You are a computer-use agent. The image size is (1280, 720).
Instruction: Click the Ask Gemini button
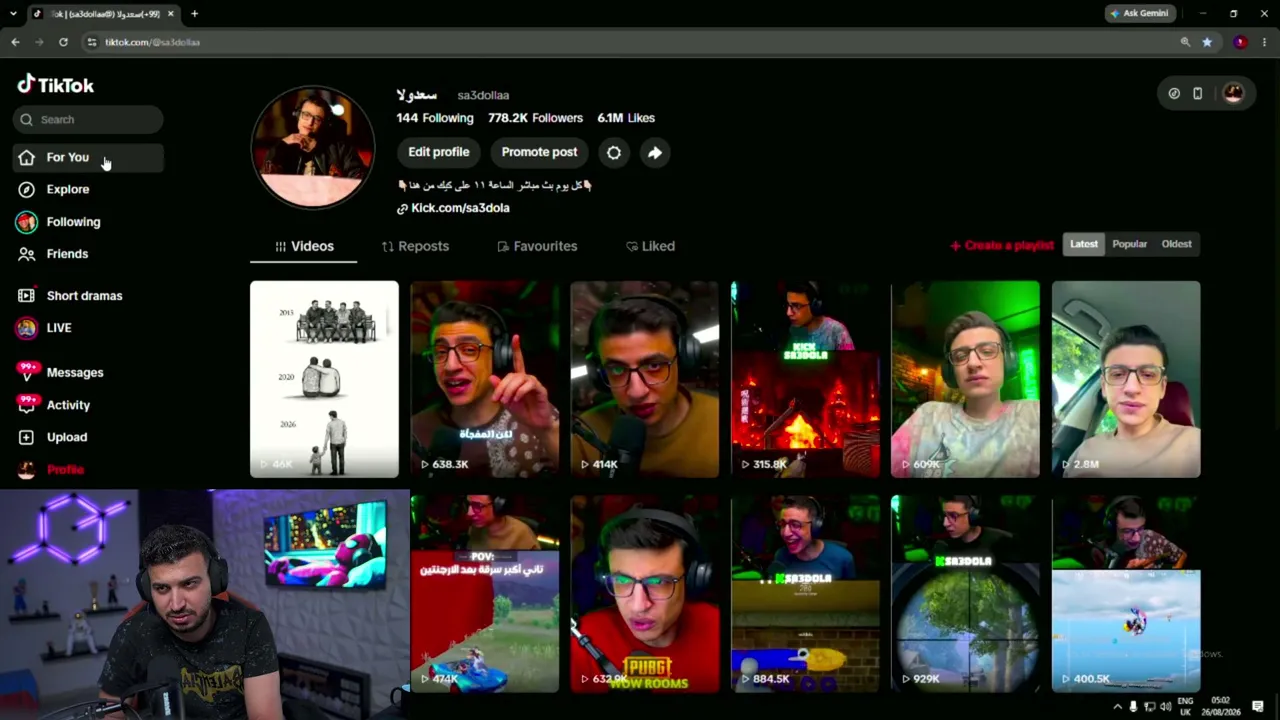coord(1139,13)
